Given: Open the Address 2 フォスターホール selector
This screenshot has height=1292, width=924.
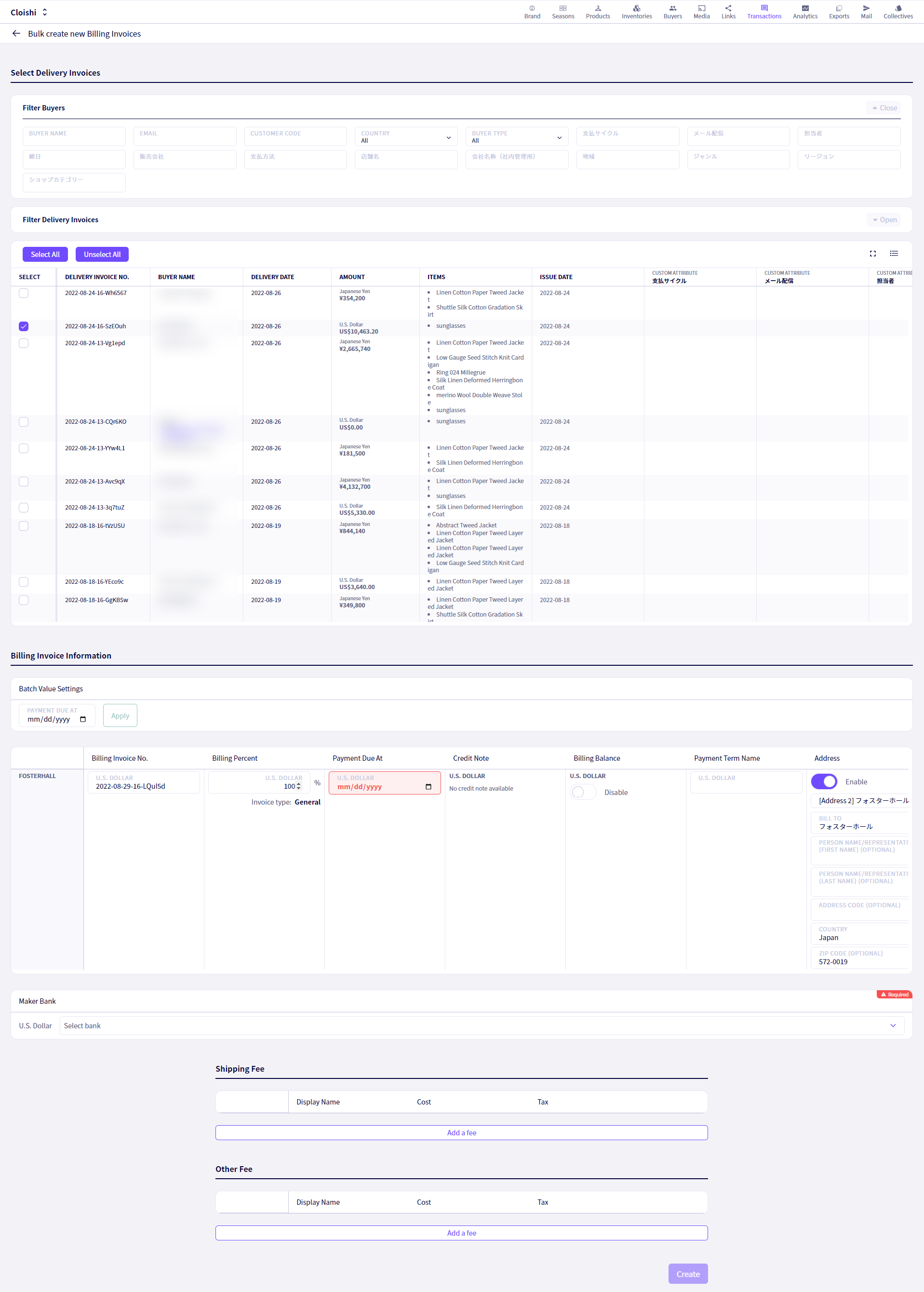Looking at the screenshot, I should (x=860, y=800).
